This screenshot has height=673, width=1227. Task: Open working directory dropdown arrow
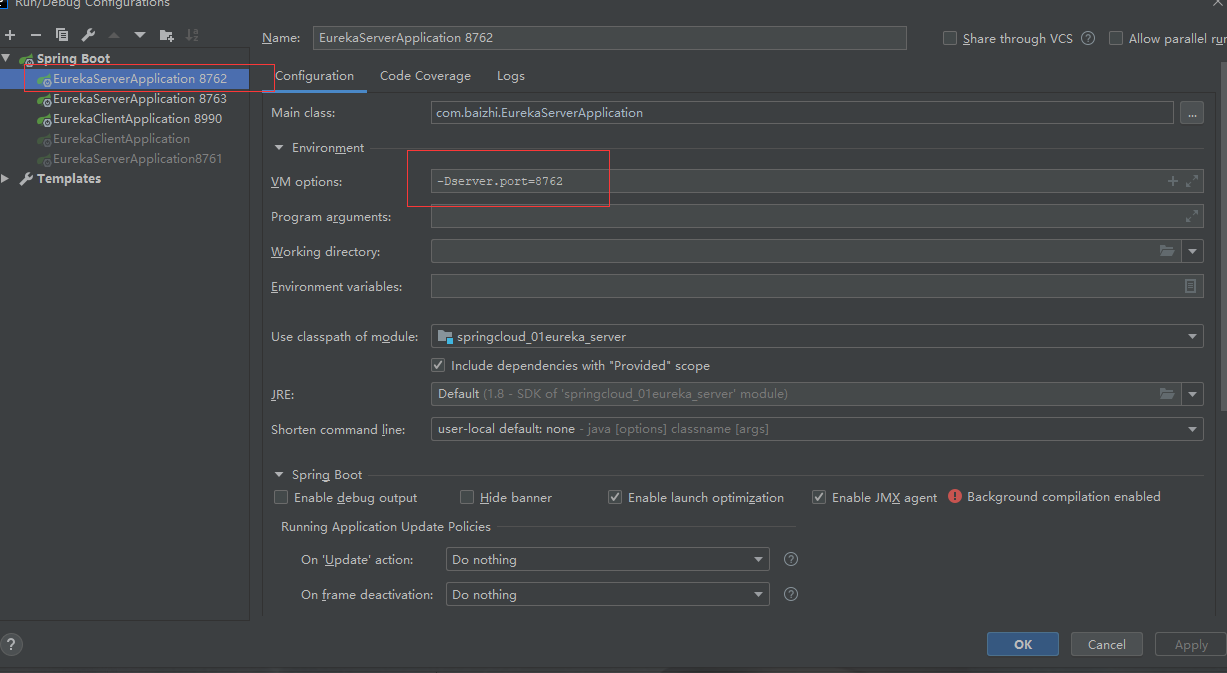tap(1193, 251)
